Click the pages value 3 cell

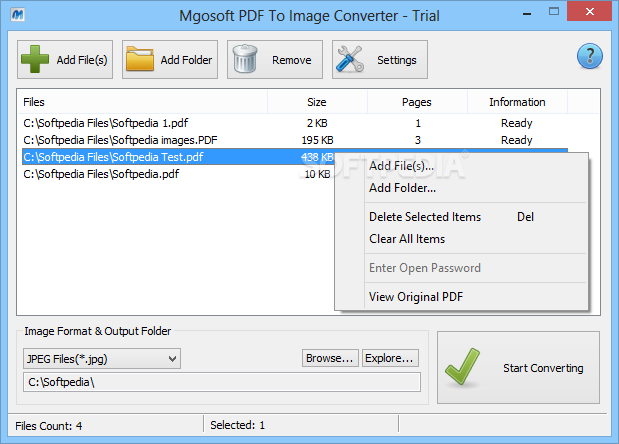(418, 140)
